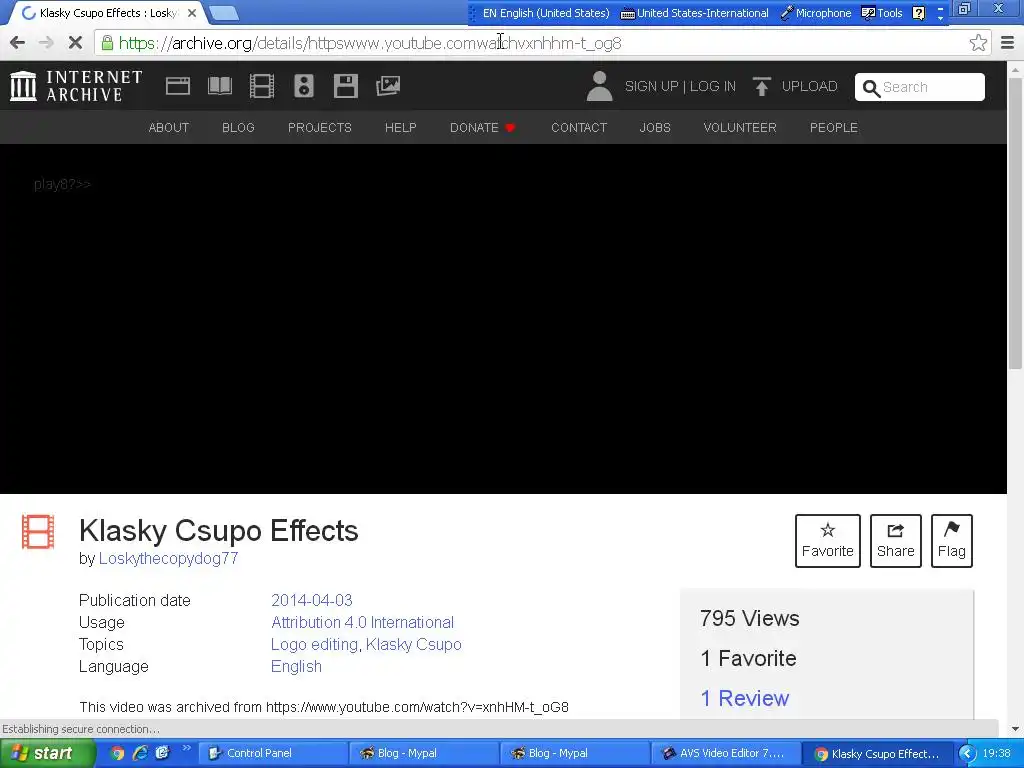Go back with the browser back arrow
The height and width of the screenshot is (768, 1024).
pyautogui.click(x=18, y=43)
